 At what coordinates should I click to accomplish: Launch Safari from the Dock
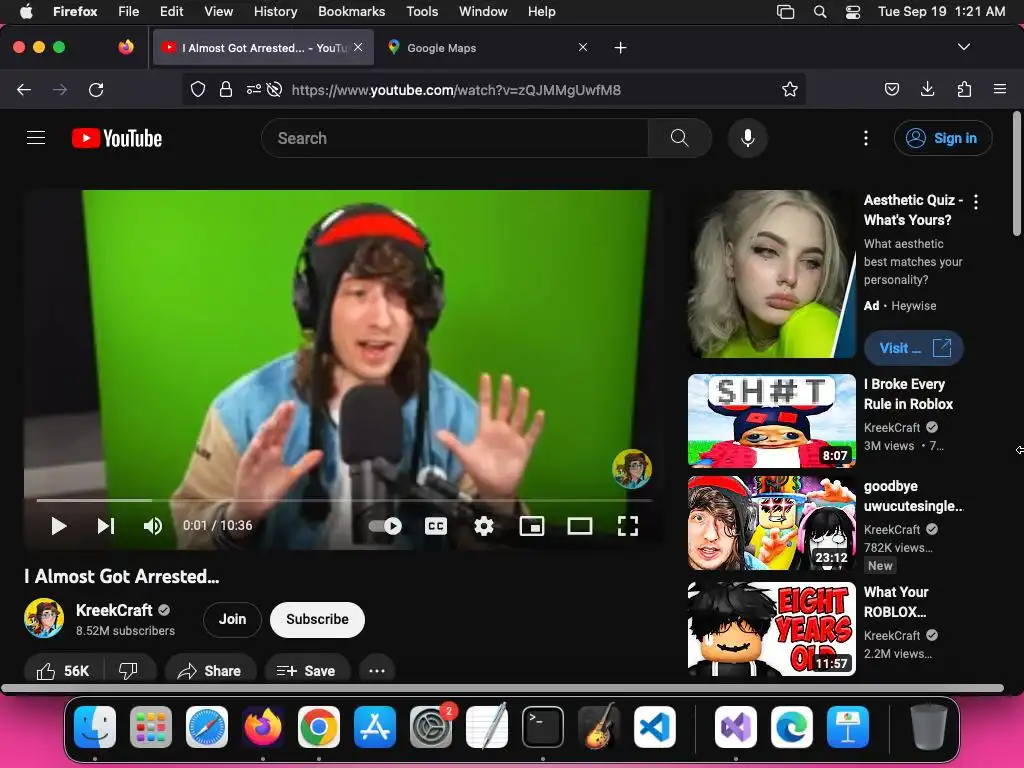207,727
